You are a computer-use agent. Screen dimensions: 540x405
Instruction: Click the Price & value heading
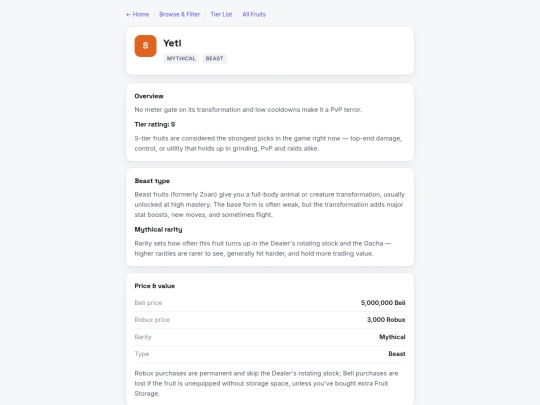pyautogui.click(x=155, y=286)
